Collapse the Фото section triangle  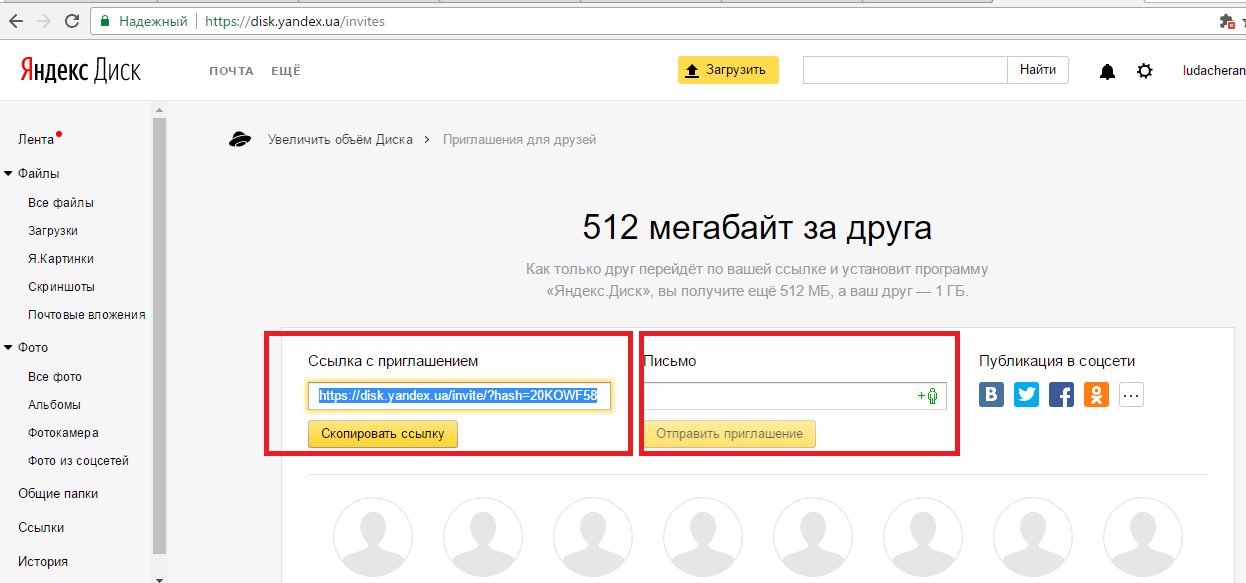[8, 347]
